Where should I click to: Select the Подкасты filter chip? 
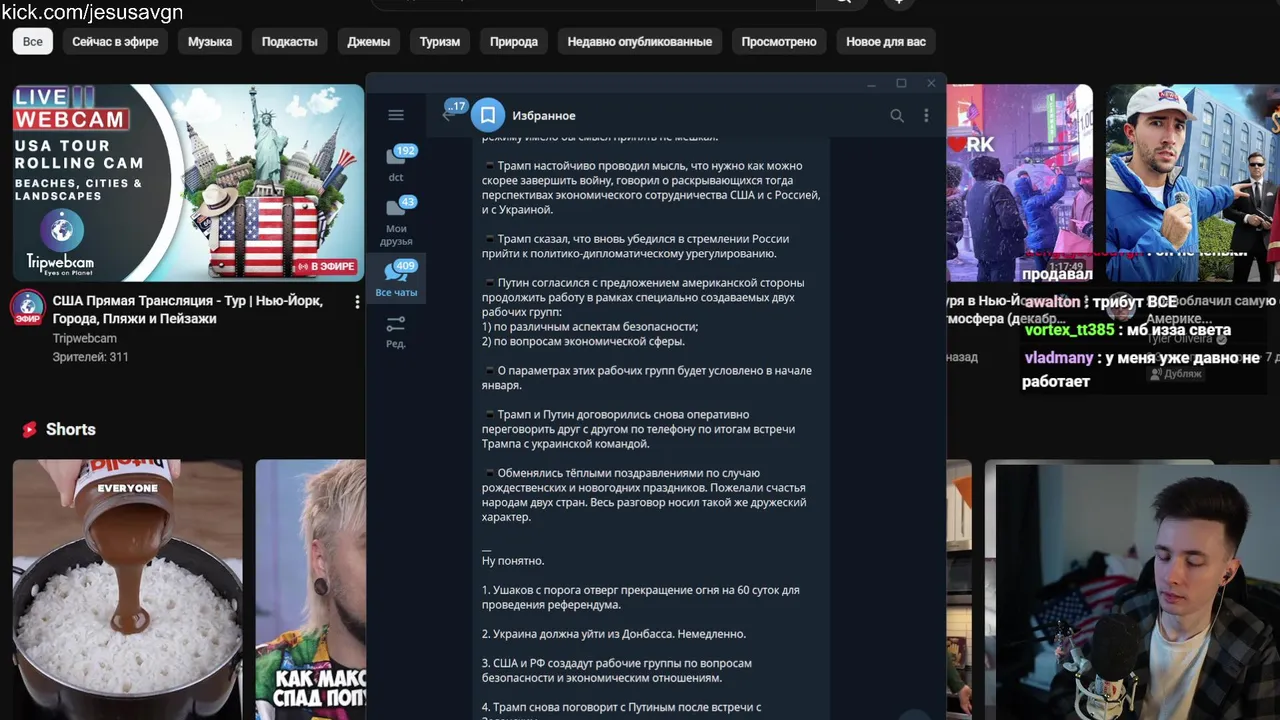pos(290,41)
